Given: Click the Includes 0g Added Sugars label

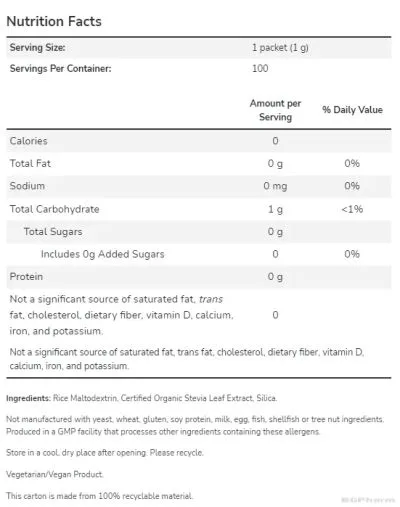Looking at the screenshot, I should 102,254.
